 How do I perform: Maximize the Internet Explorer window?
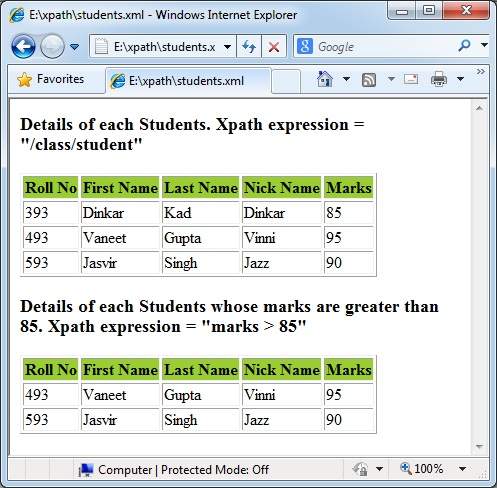tap(429, 11)
